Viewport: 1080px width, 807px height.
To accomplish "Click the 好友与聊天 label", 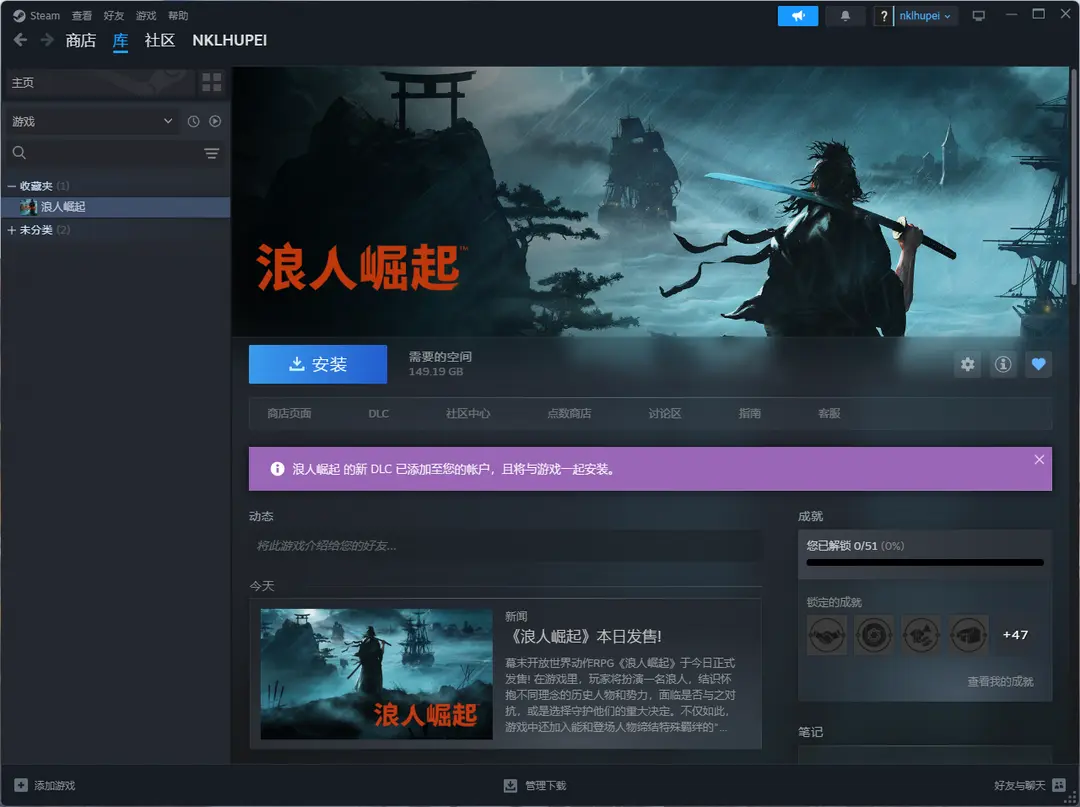I will [1019, 786].
